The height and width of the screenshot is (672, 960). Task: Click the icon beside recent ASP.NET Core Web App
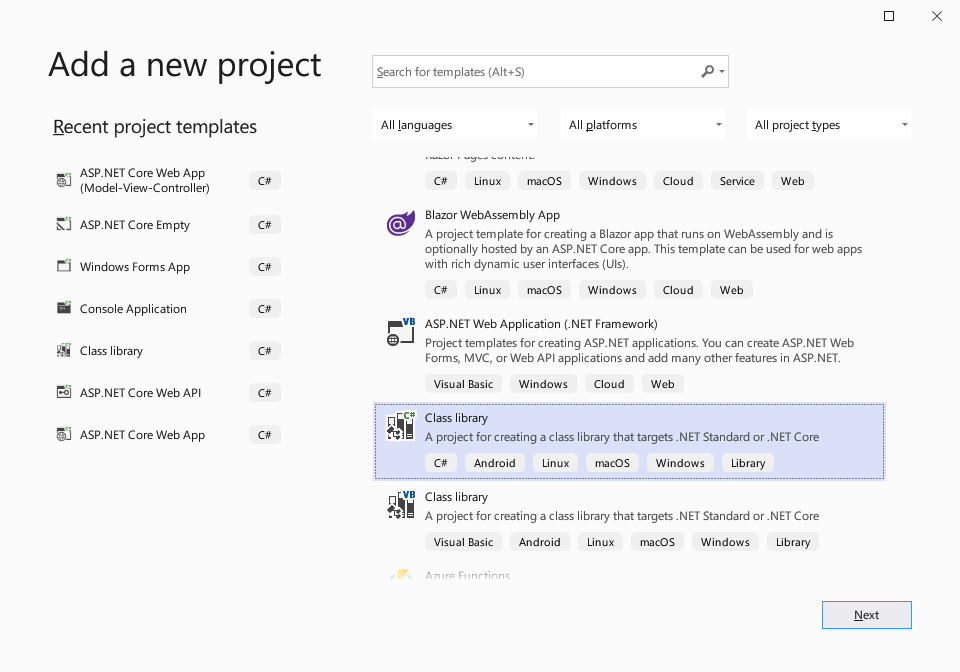(64, 434)
